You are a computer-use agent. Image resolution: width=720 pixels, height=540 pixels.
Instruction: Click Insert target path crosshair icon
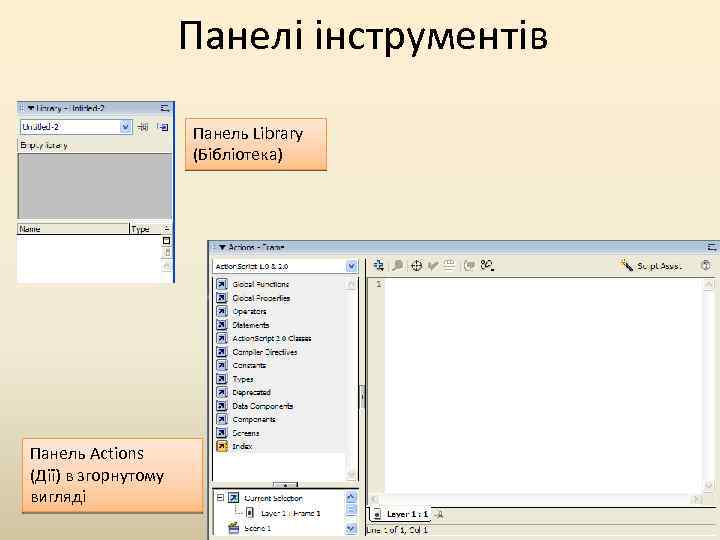point(416,265)
